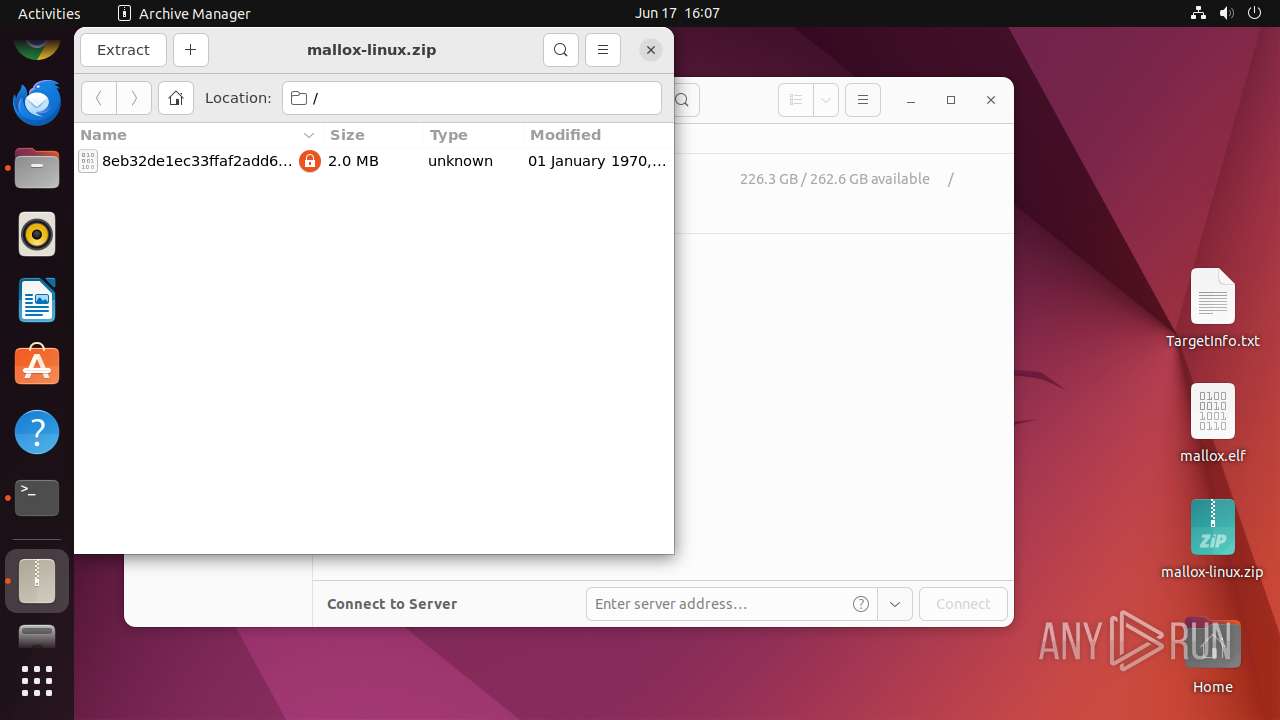Click the encrypted lock icon on file
The width and height of the screenshot is (1280, 720).
tap(310, 161)
